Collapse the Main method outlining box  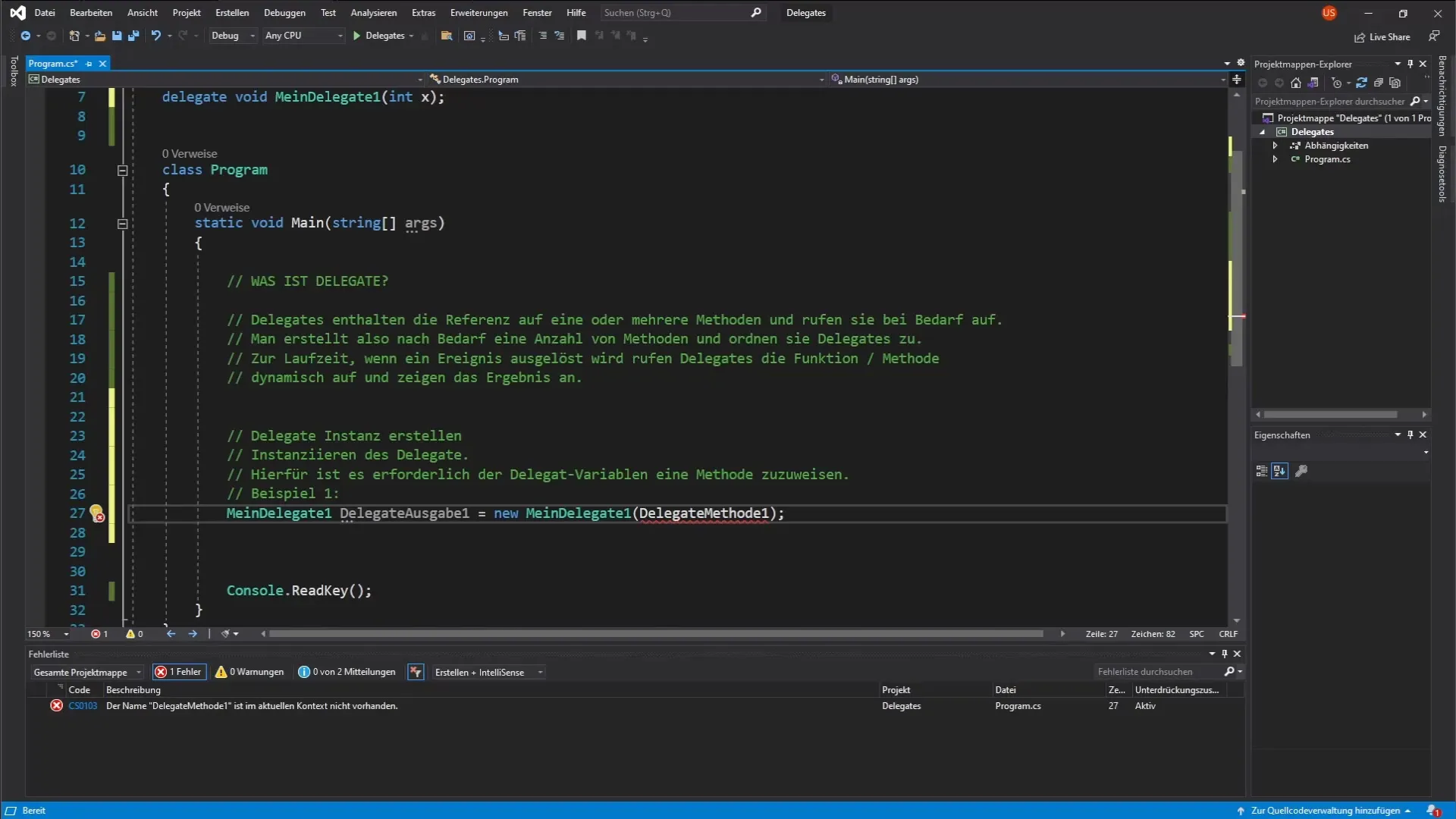coord(122,224)
